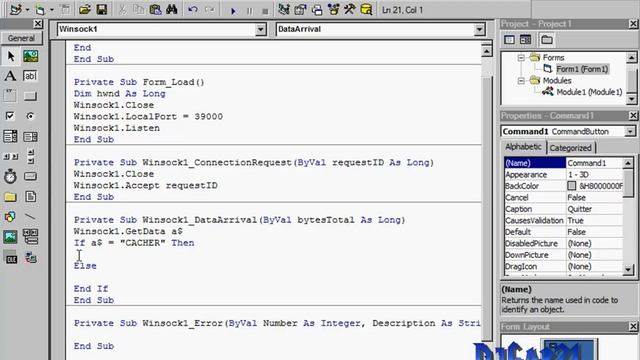Image resolution: width=640 pixels, height=360 pixels.
Task: Select the CommandButton control in the toolbox
Action: 30,96
